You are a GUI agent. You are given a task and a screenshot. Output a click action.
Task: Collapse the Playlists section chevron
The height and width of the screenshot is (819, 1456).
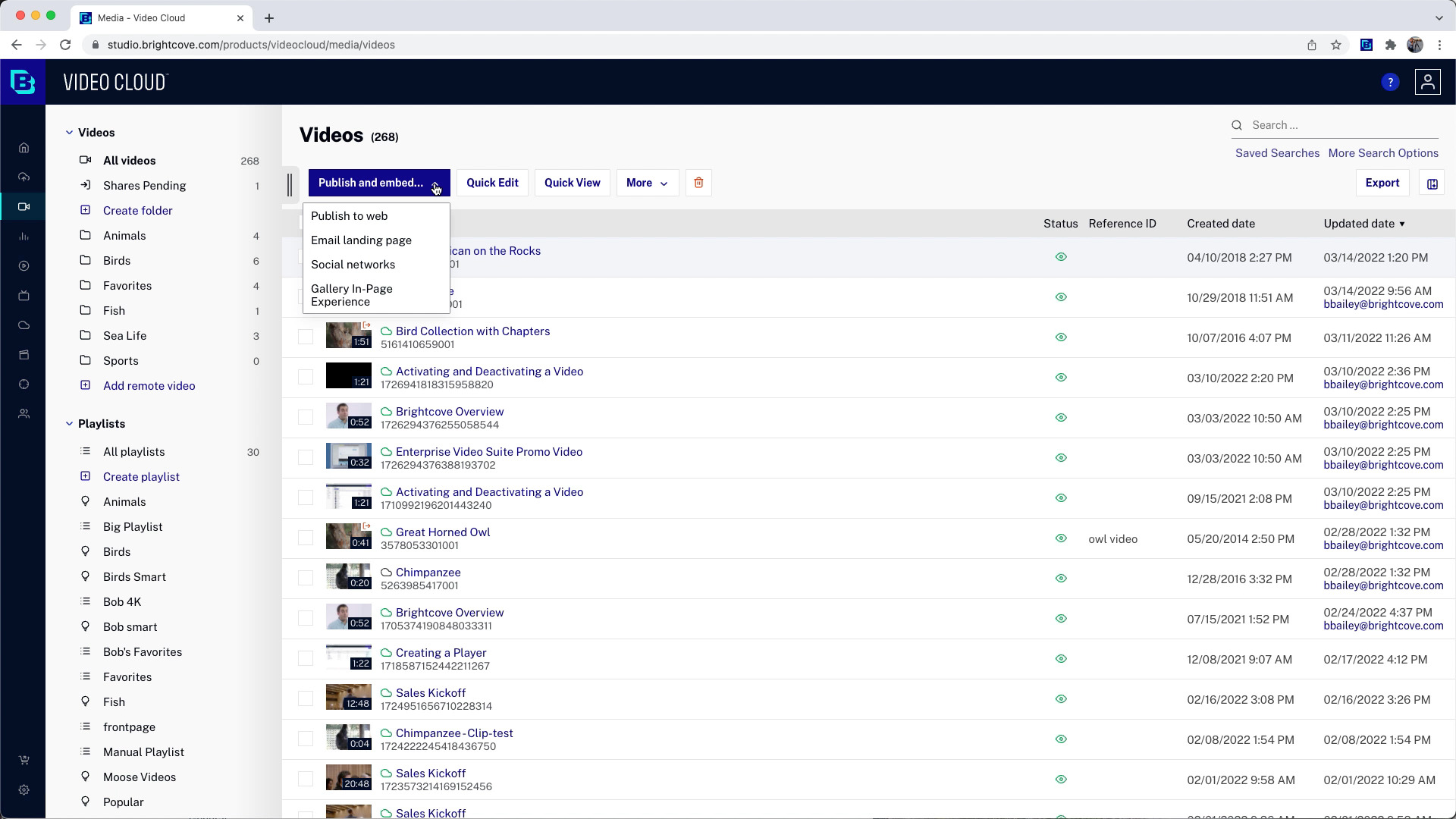(x=69, y=424)
